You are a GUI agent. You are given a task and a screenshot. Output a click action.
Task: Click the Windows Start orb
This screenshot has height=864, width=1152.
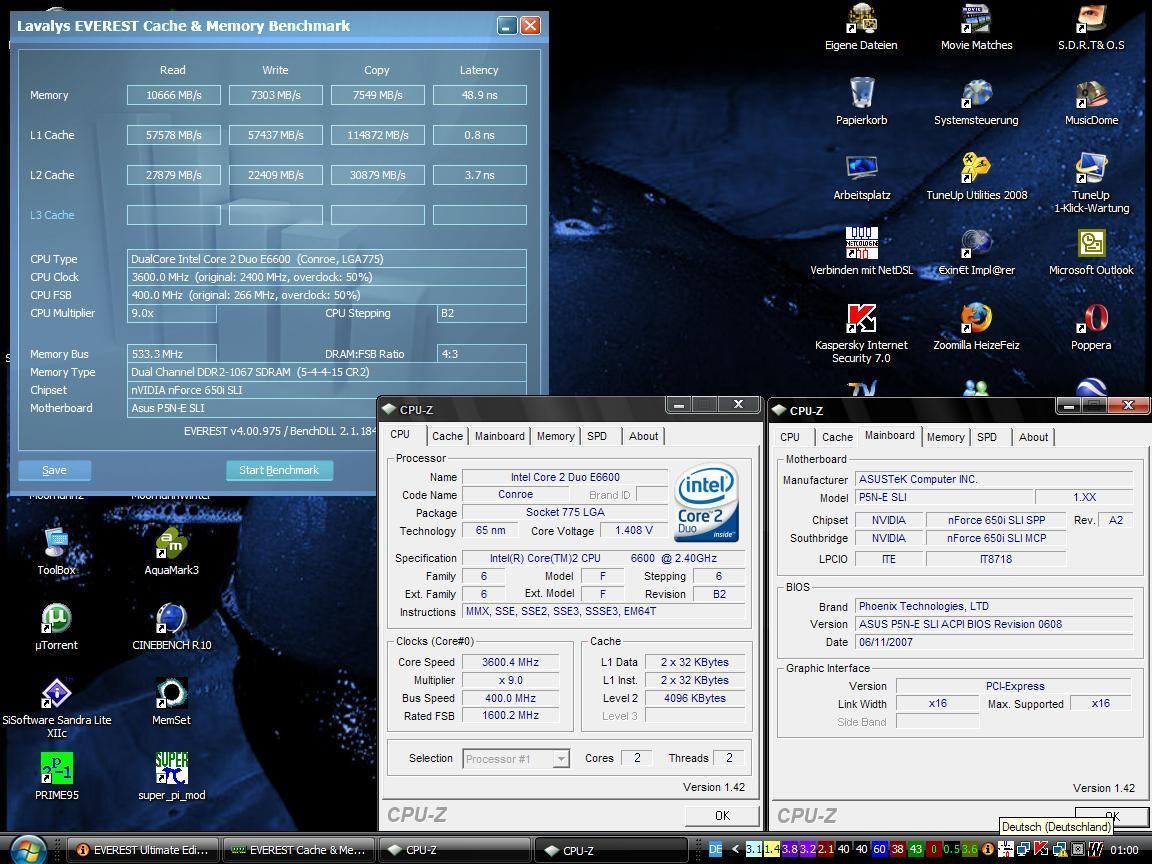(x=27, y=850)
